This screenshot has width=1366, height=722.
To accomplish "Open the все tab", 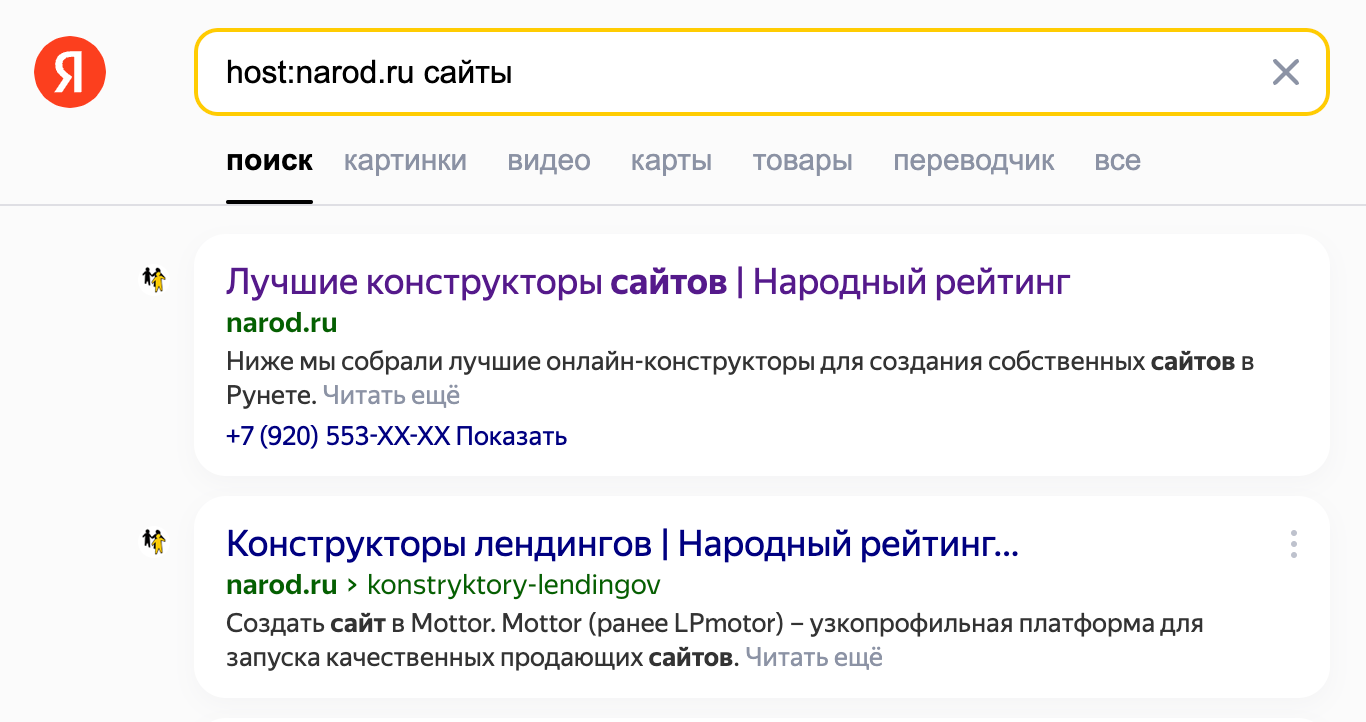I will tap(1117, 160).
